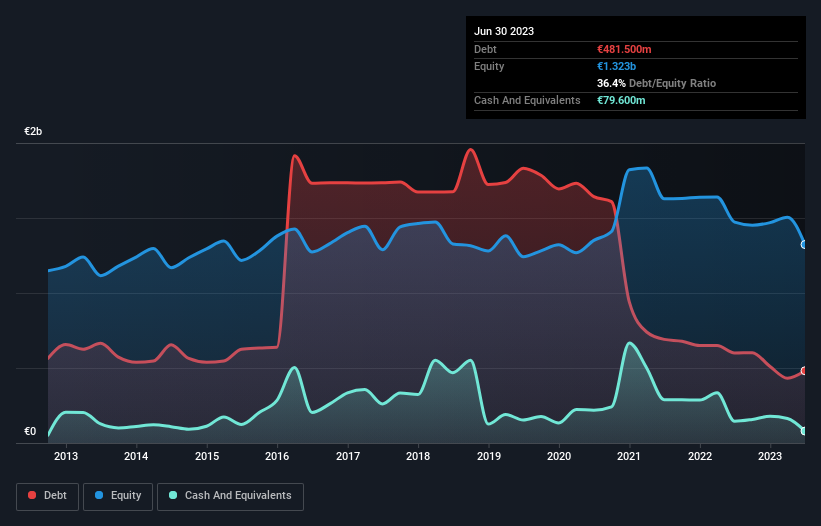Toggle the Debt series legend button
Image resolution: width=821 pixels, height=526 pixels.
[x=47, y=496]
